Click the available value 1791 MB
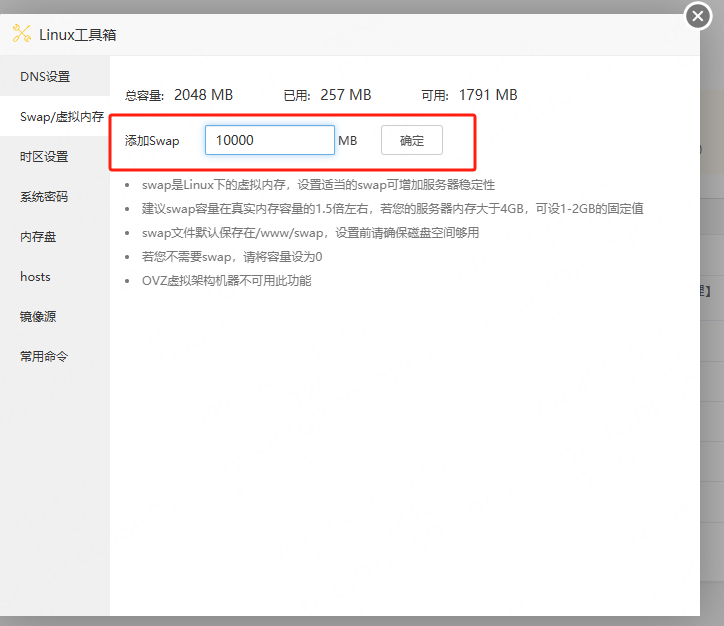Image resolution: width=724 pixels, height=626 pixels. click(x=488, y=95)
